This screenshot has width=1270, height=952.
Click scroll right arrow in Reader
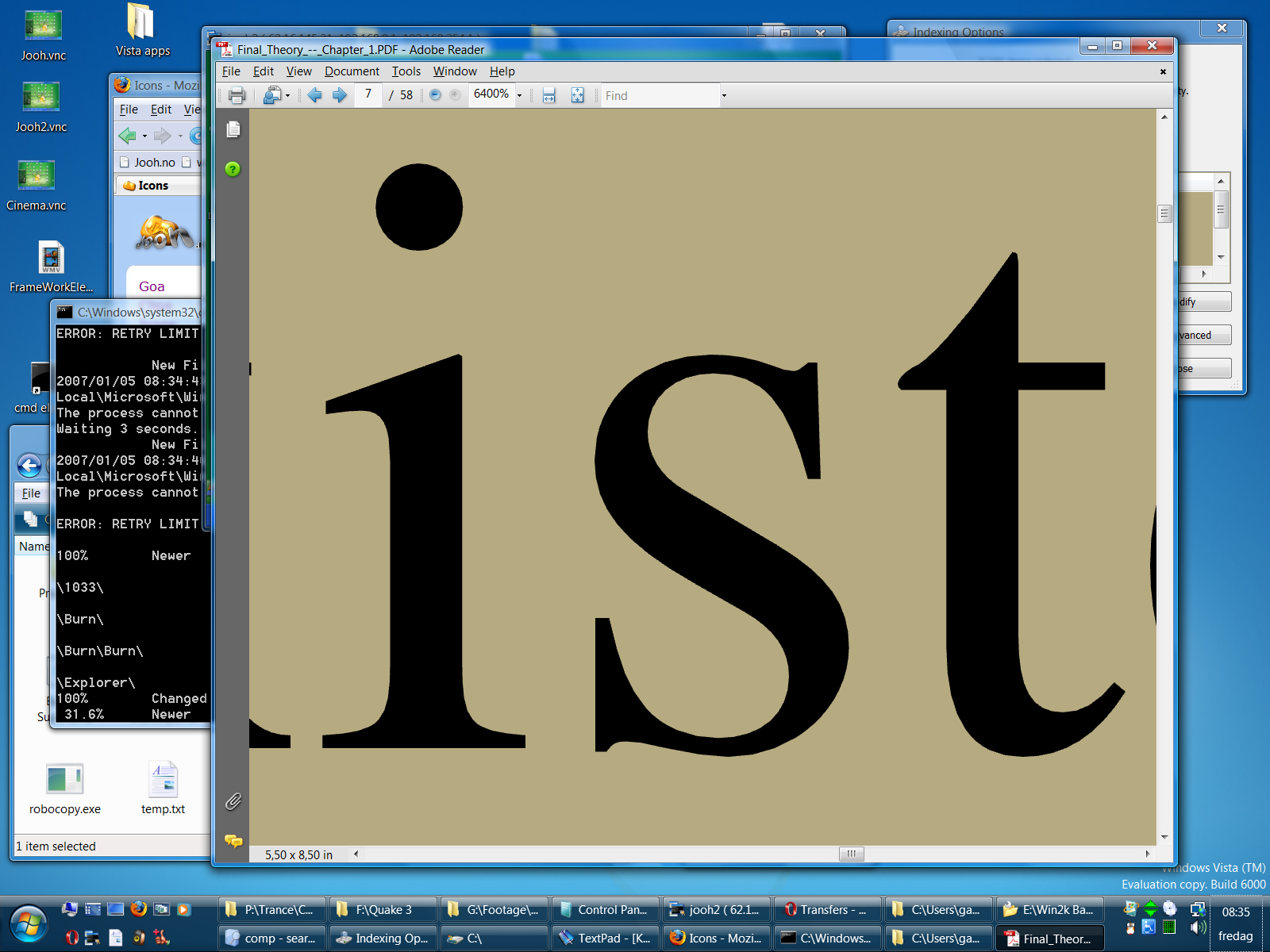(x=1148, y=854)
